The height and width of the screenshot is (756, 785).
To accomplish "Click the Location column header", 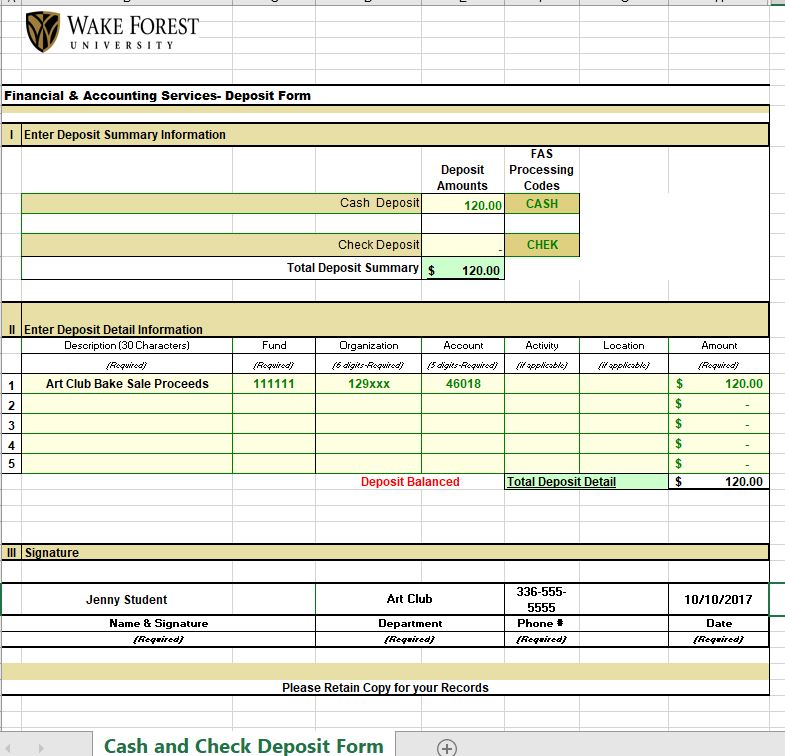I will [624, 345].
